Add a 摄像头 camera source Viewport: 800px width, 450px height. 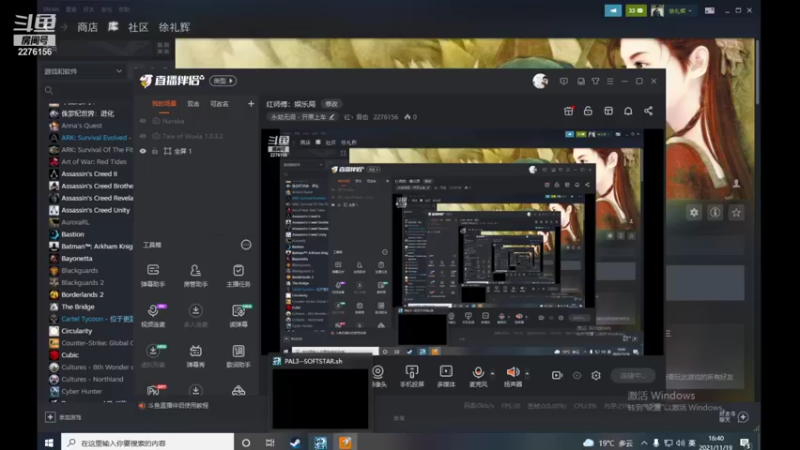[378, 376]
